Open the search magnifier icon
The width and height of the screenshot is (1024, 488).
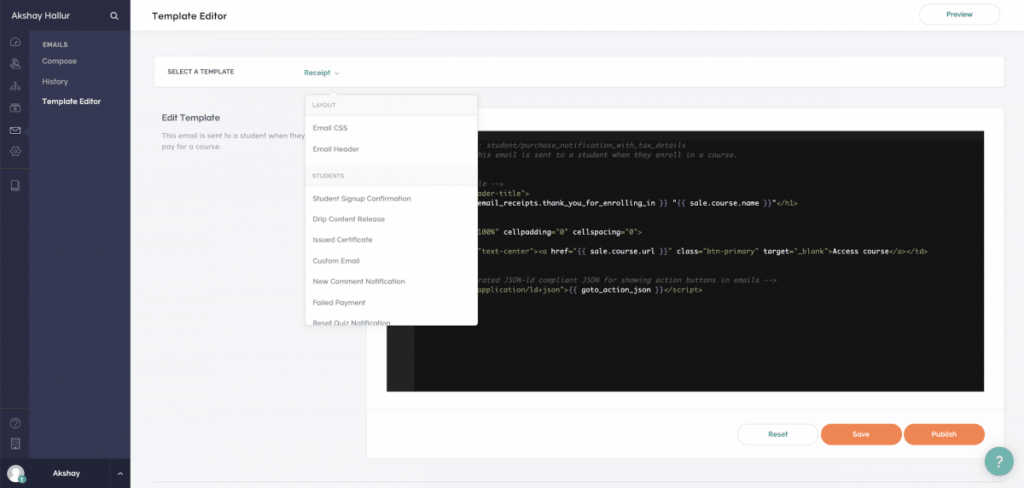point(114,15)
